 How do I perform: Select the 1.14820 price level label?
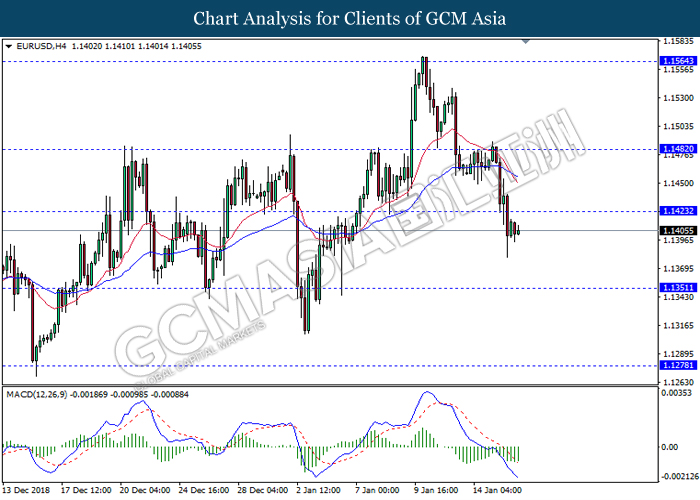point(678,149)
